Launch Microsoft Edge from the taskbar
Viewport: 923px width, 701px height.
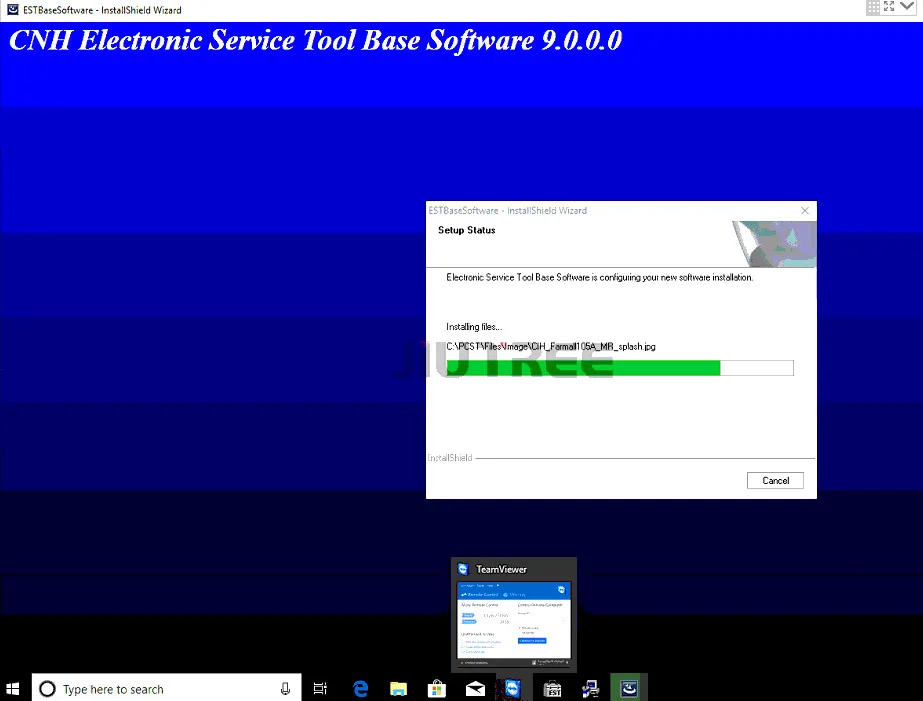[x=360, y=688]
